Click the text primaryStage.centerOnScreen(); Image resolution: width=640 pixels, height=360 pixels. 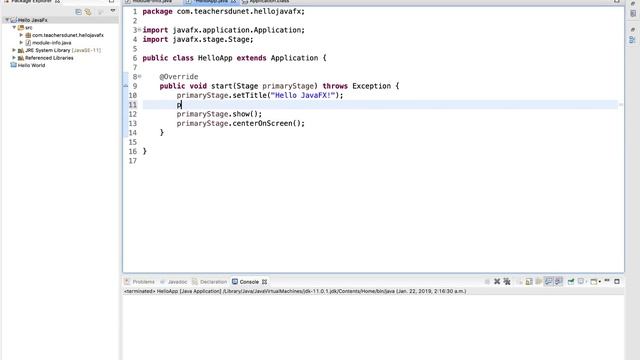[x=240, y=123]
